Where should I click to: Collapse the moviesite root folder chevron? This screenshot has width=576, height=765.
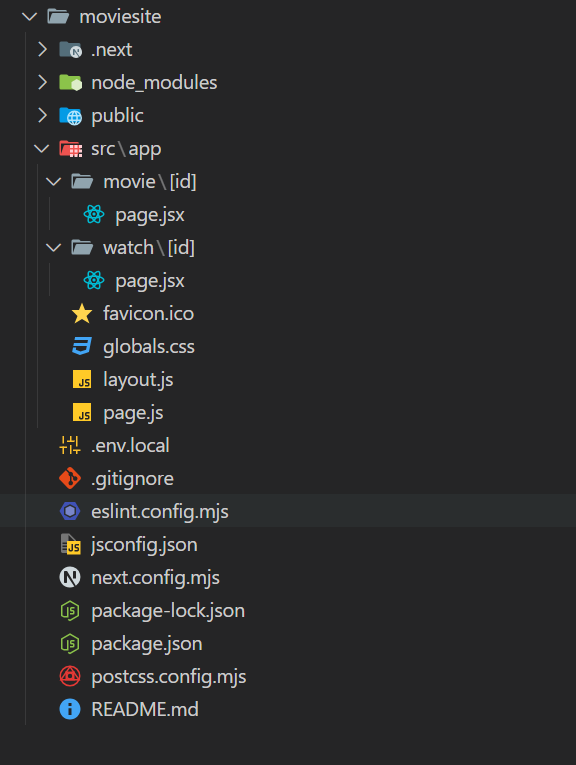click(30, 17)
